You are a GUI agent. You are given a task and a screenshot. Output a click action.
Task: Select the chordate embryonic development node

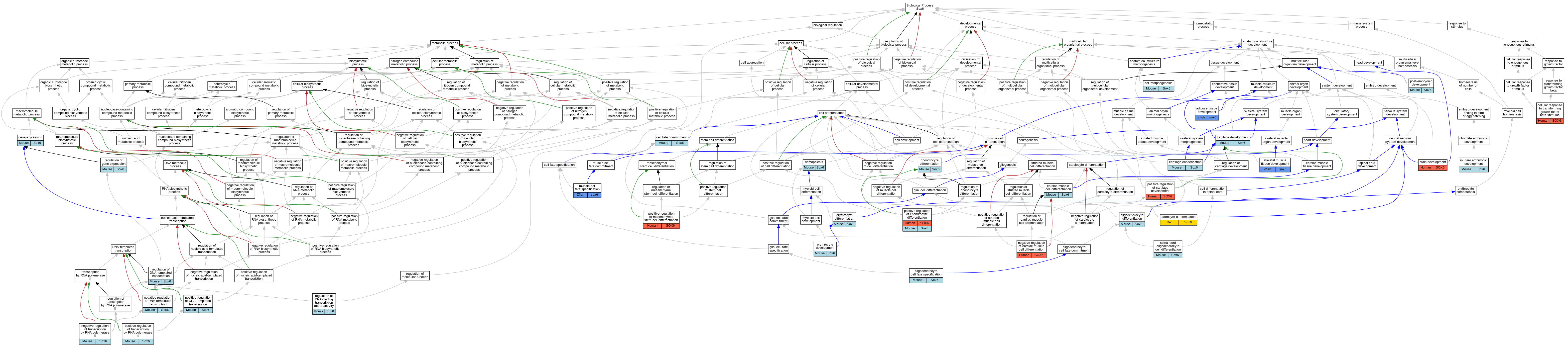pyautogui.click(x=1473, y=140)
